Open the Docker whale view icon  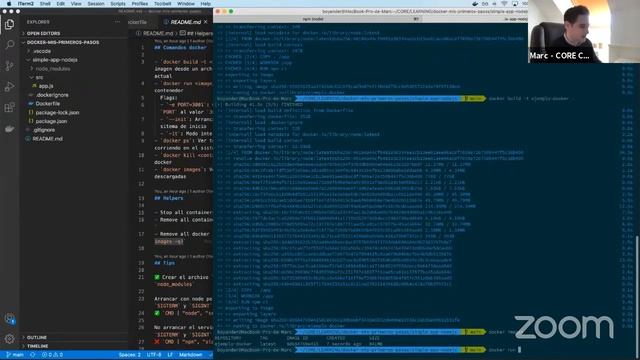pyautogui.click(x=9, y=129)
